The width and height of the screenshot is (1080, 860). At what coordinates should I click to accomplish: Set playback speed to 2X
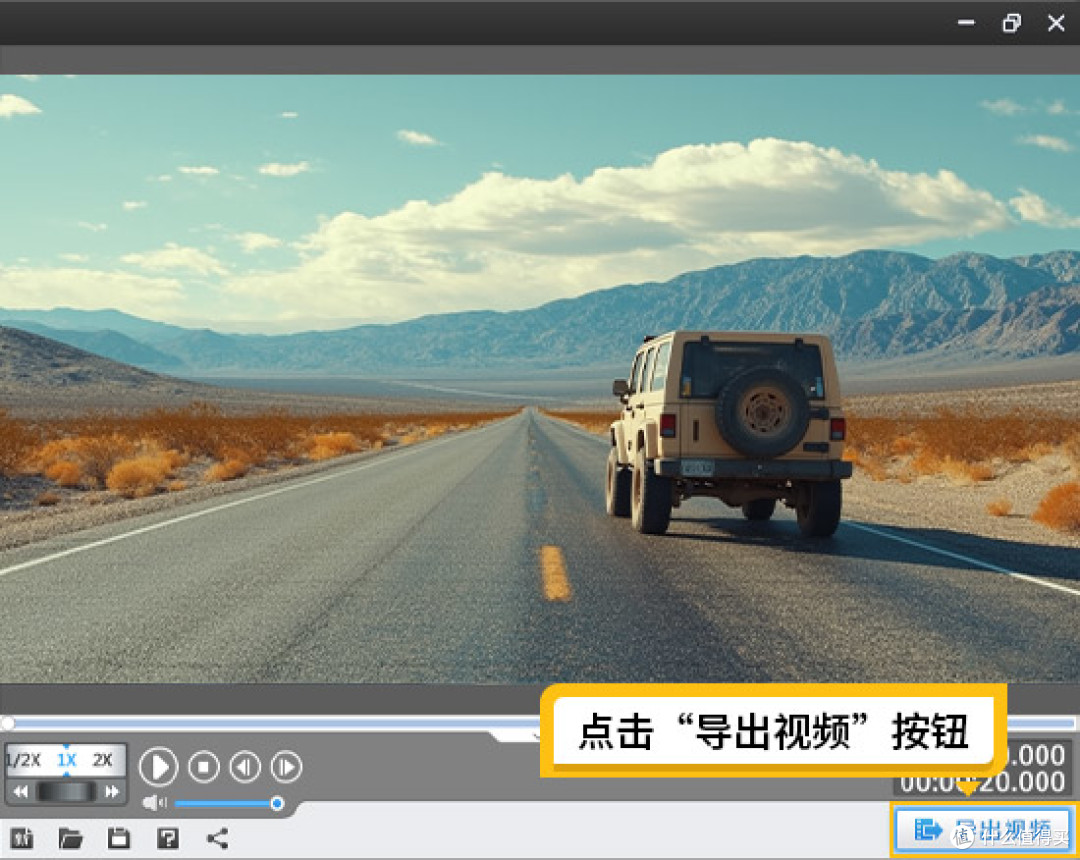(103, 760)
